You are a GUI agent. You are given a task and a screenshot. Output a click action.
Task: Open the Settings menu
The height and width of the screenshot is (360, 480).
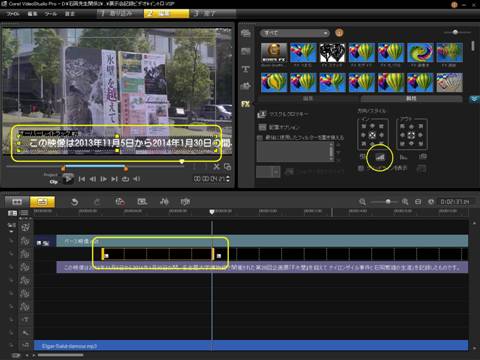pyautogui.click(x=69, y=14)
